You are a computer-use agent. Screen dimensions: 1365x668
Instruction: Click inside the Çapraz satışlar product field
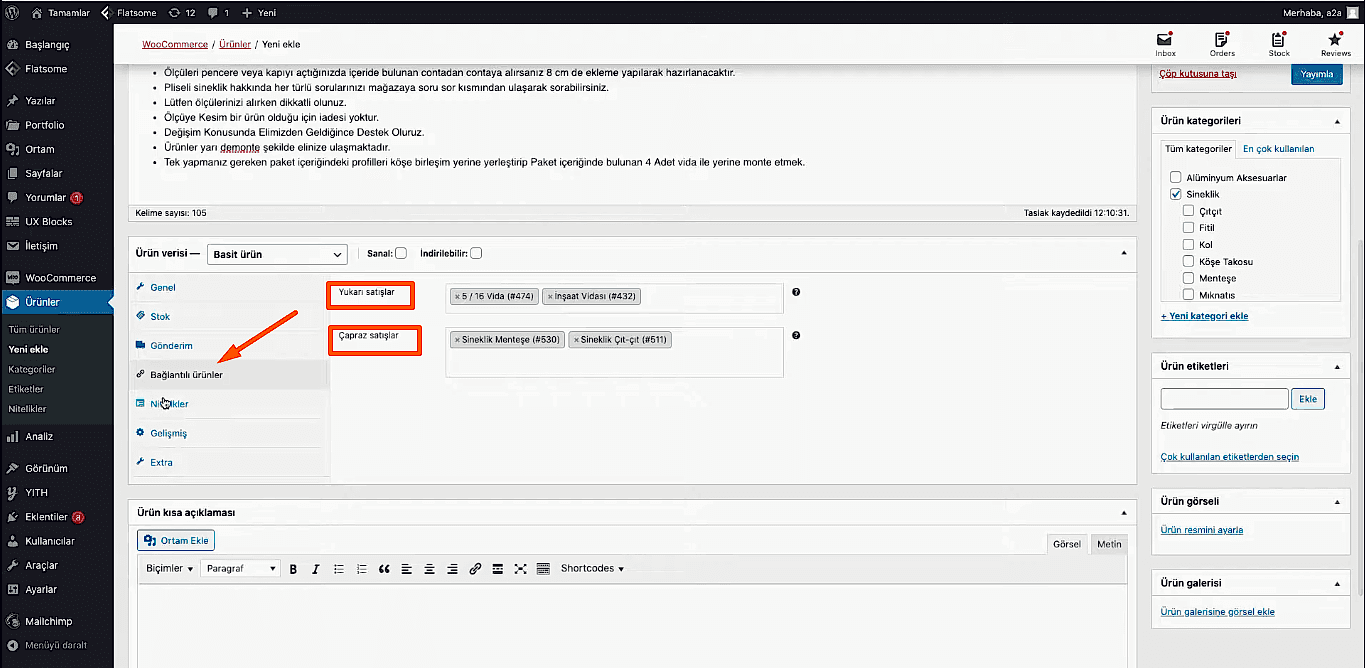pos(614,352)
